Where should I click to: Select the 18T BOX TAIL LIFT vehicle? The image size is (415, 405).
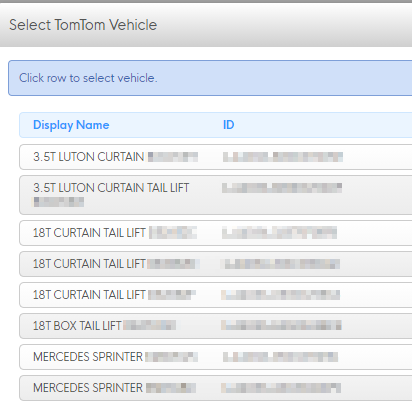(216, 326)
